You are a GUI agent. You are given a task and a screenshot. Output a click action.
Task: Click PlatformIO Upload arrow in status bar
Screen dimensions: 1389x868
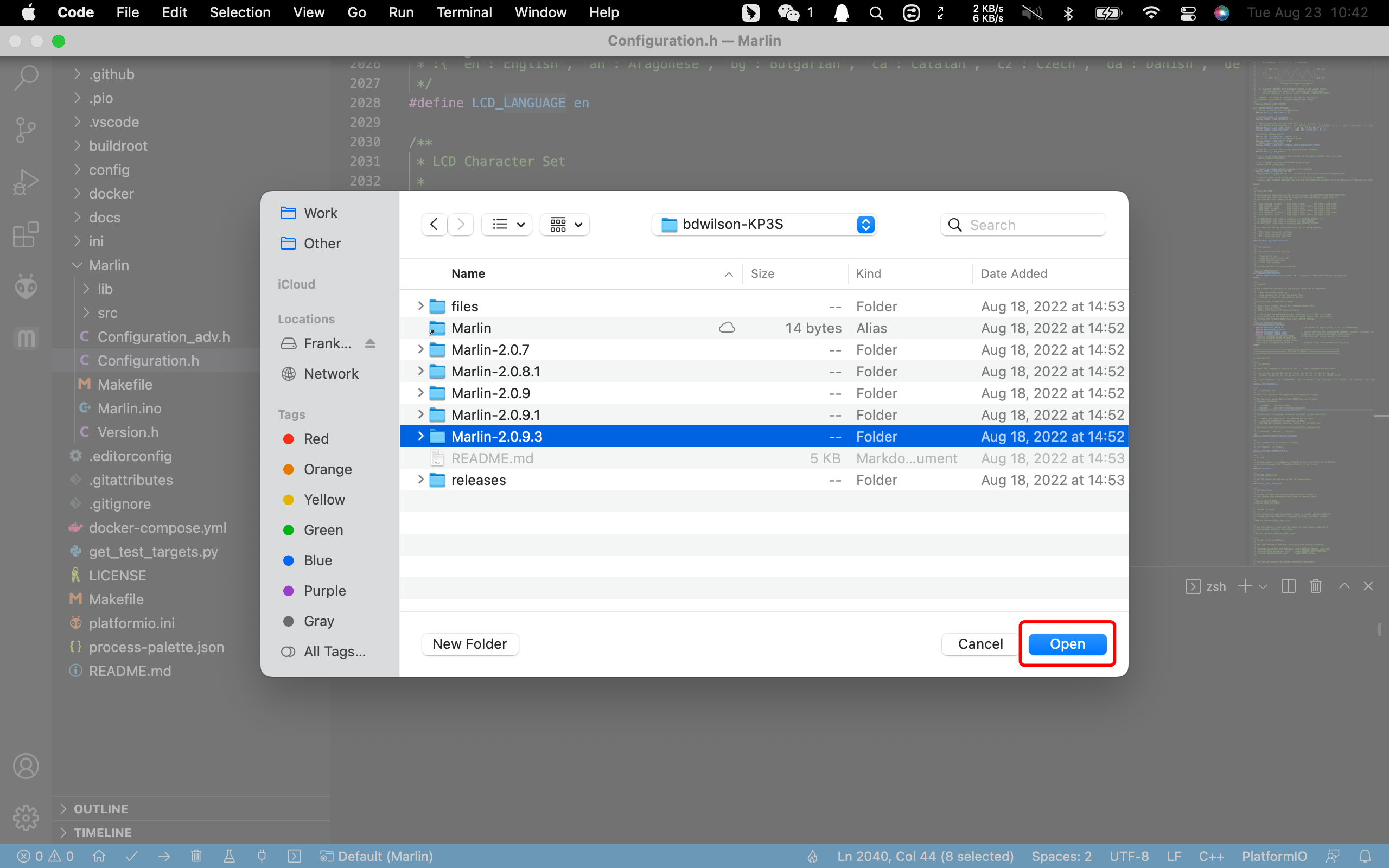click(x=164, y=856)
